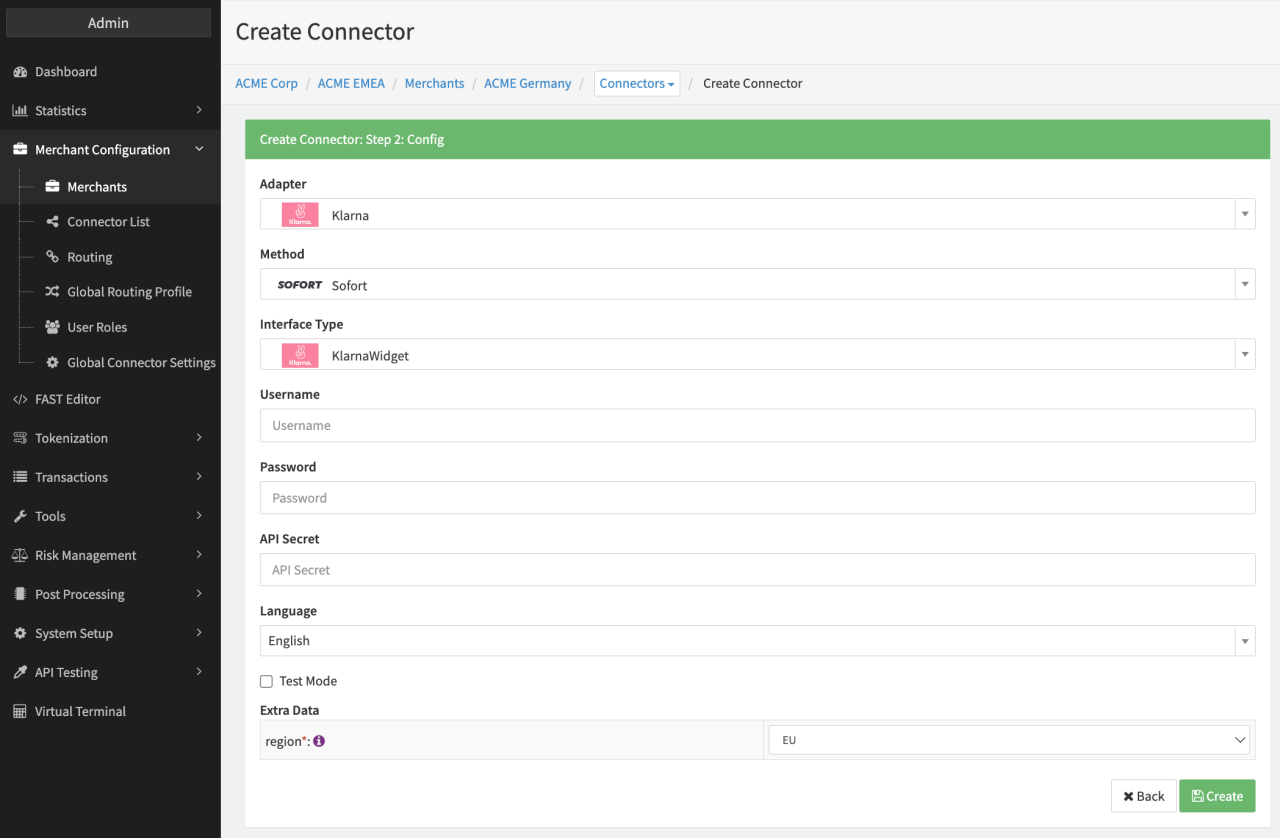
Task: Go to ACME Germany breadcrumb link
Action: [x=527, y=84]
